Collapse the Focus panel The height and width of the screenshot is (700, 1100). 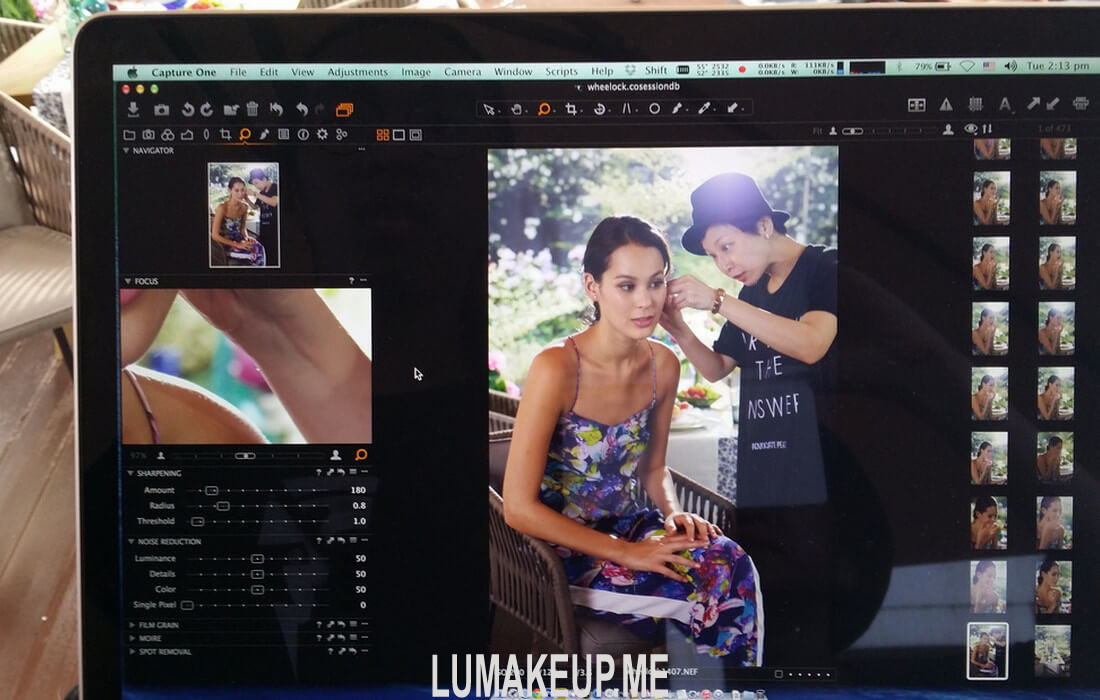click(x=128, y=281)
